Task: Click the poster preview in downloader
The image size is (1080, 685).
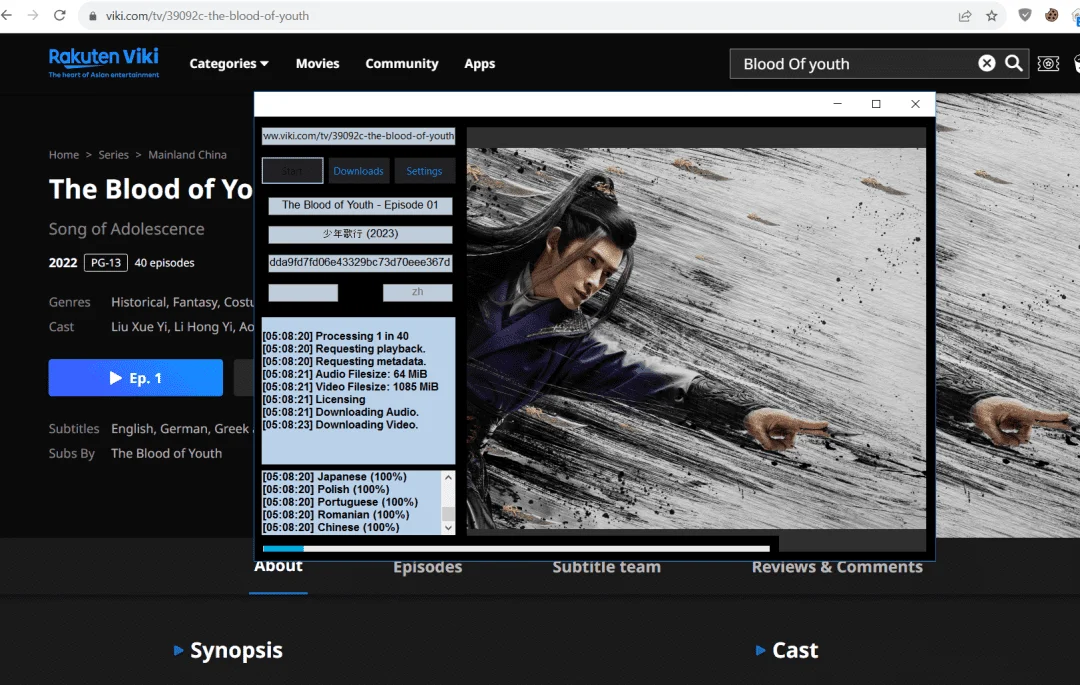Action: coord(696,338)
